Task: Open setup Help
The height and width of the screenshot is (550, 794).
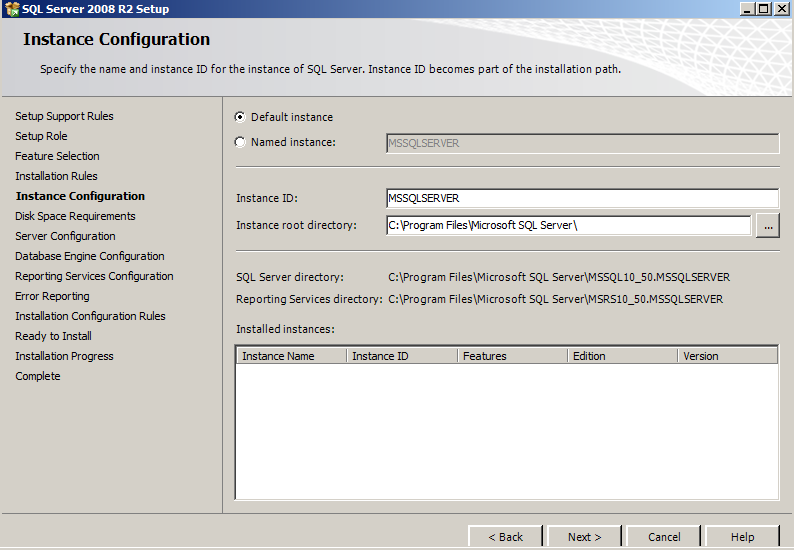Action: click(742, 537)
